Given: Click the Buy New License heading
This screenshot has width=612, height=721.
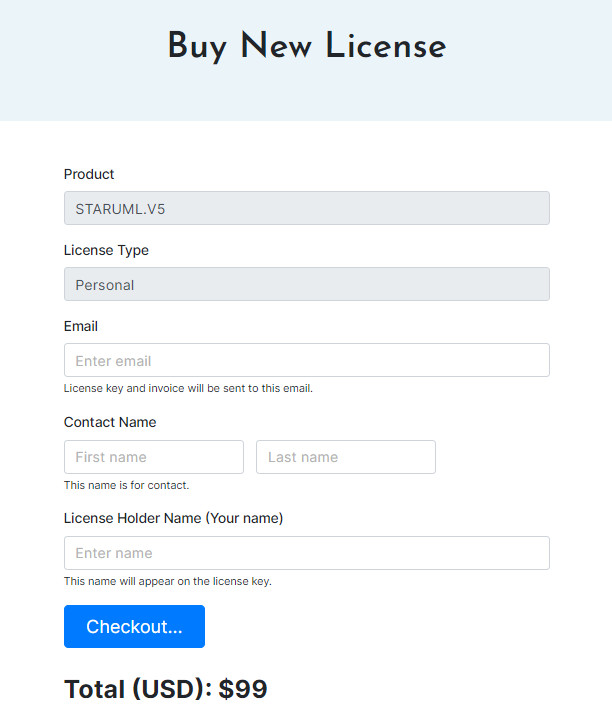Looking at the screenshot, I should (306, 46).
